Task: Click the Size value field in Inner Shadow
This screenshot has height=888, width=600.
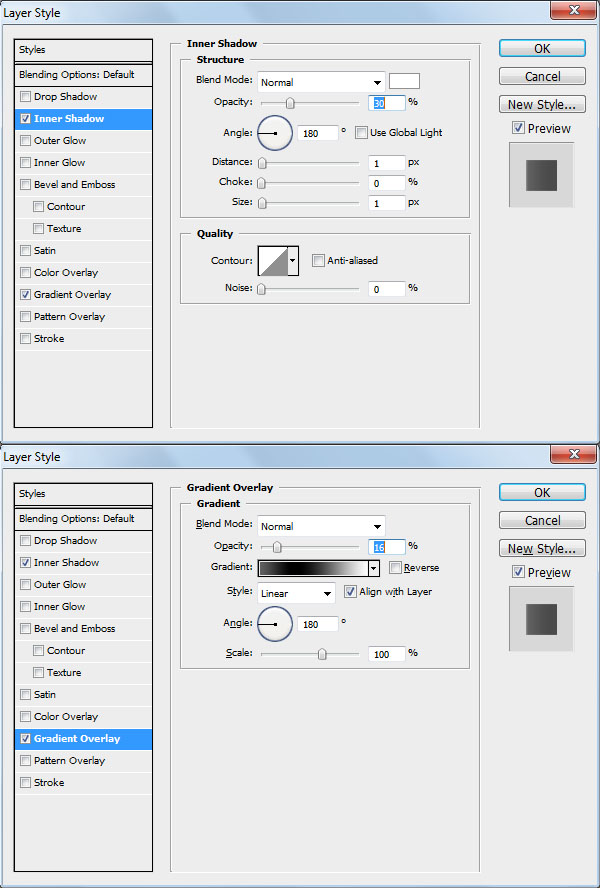Action: (387, 203)
